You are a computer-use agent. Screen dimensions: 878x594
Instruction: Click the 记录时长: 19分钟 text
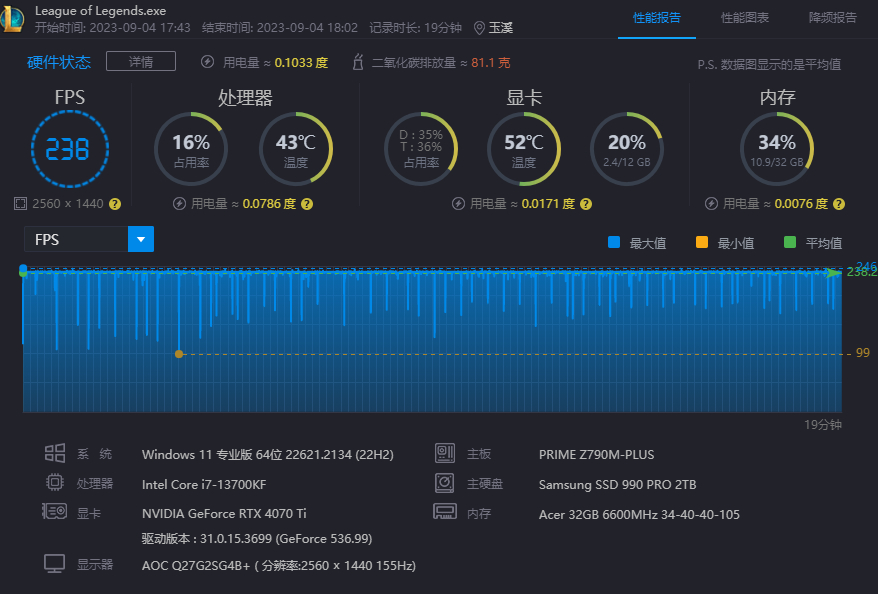(415, 28)
